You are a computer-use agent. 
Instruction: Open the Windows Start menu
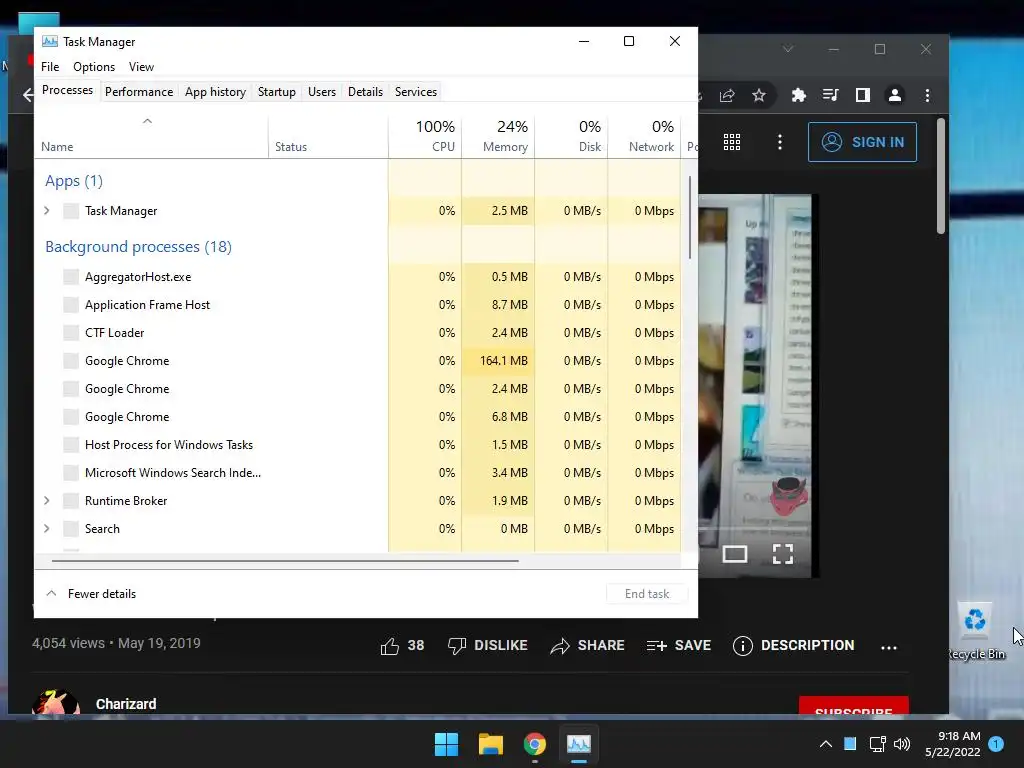tap(447, 744)
